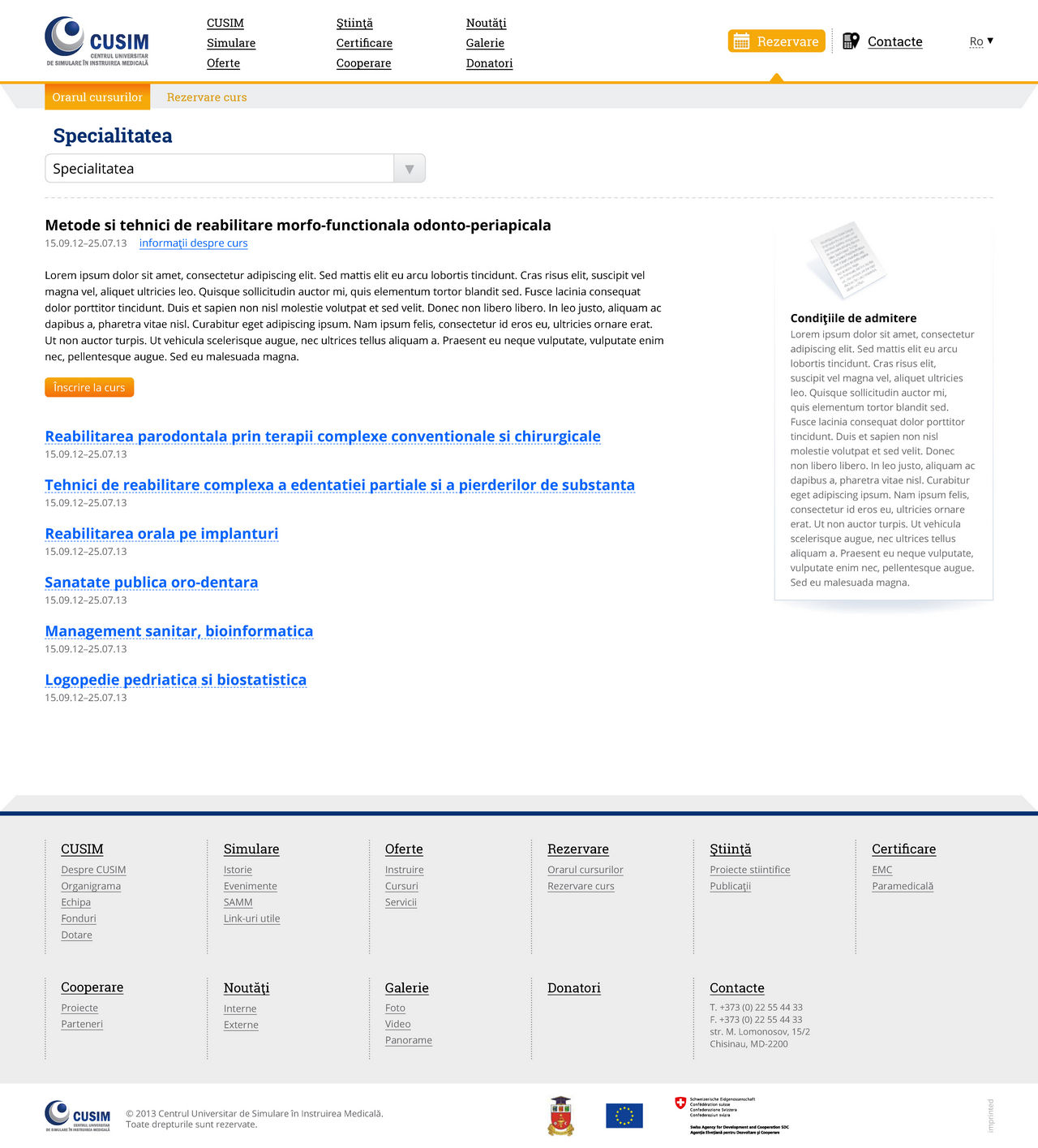Screen dimensions: 1038x1148
Task: Click the Contacte link in the header
Action: point(894,41)
